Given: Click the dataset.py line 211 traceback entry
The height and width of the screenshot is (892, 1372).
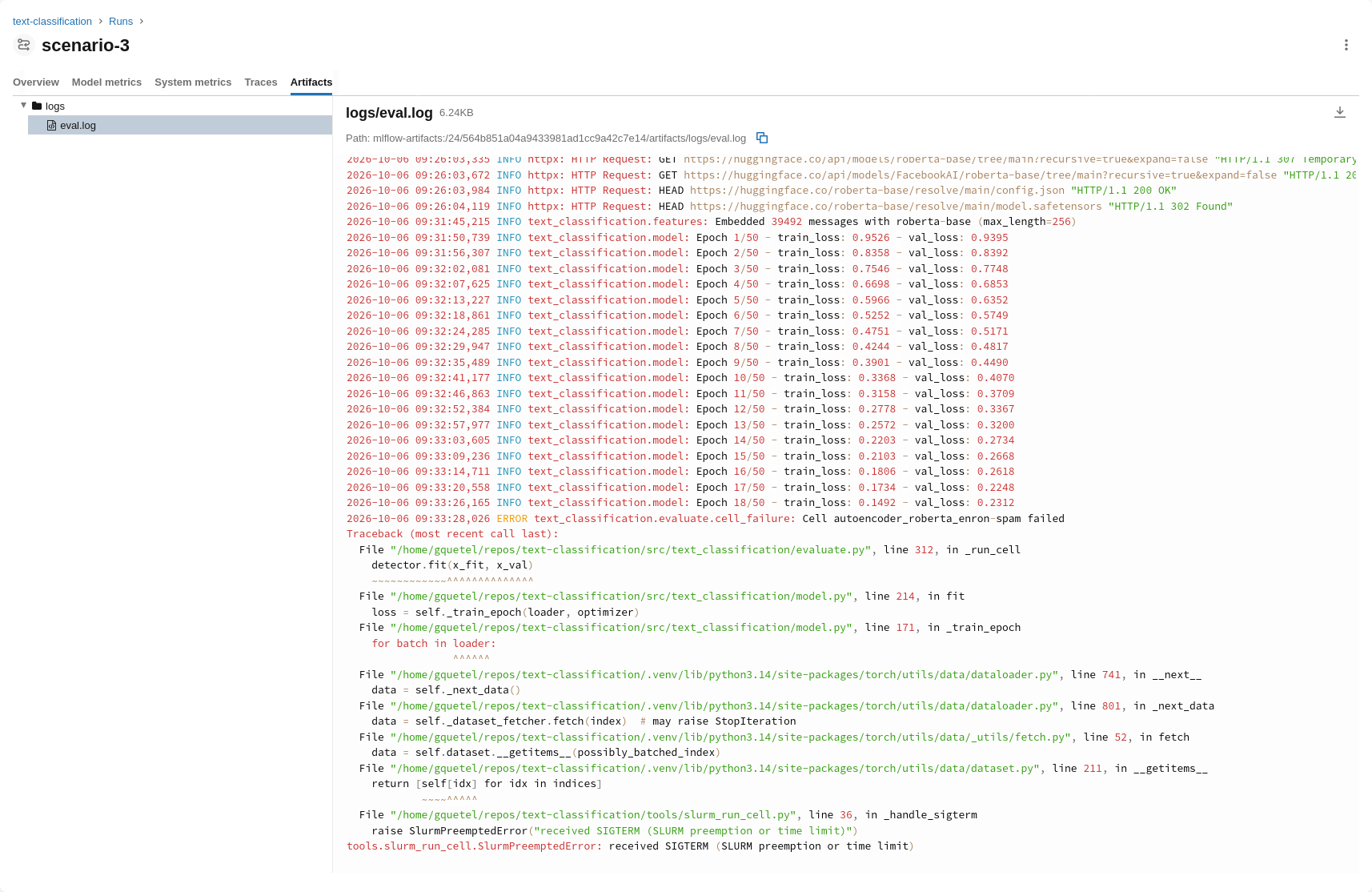Looking at the screenshot, I should 784,769.
